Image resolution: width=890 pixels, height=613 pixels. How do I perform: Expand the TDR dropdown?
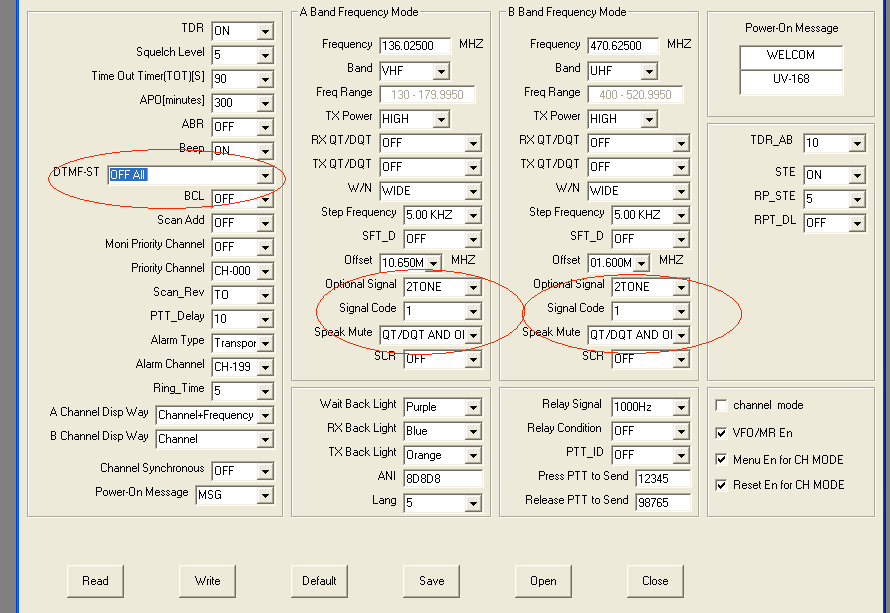pos(265,31)
